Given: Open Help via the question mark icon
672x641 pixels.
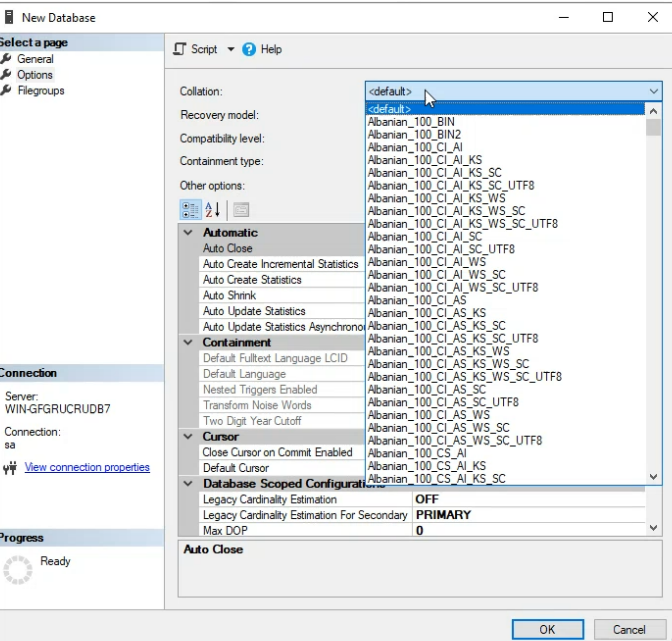Looking at the screenshot, I should 249,49.
